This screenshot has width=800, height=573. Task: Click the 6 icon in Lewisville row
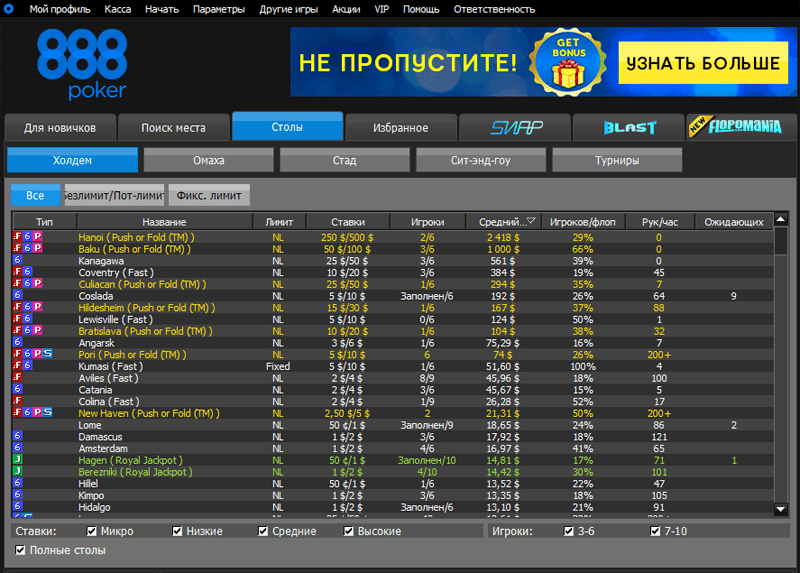click(x=28, y=318)
